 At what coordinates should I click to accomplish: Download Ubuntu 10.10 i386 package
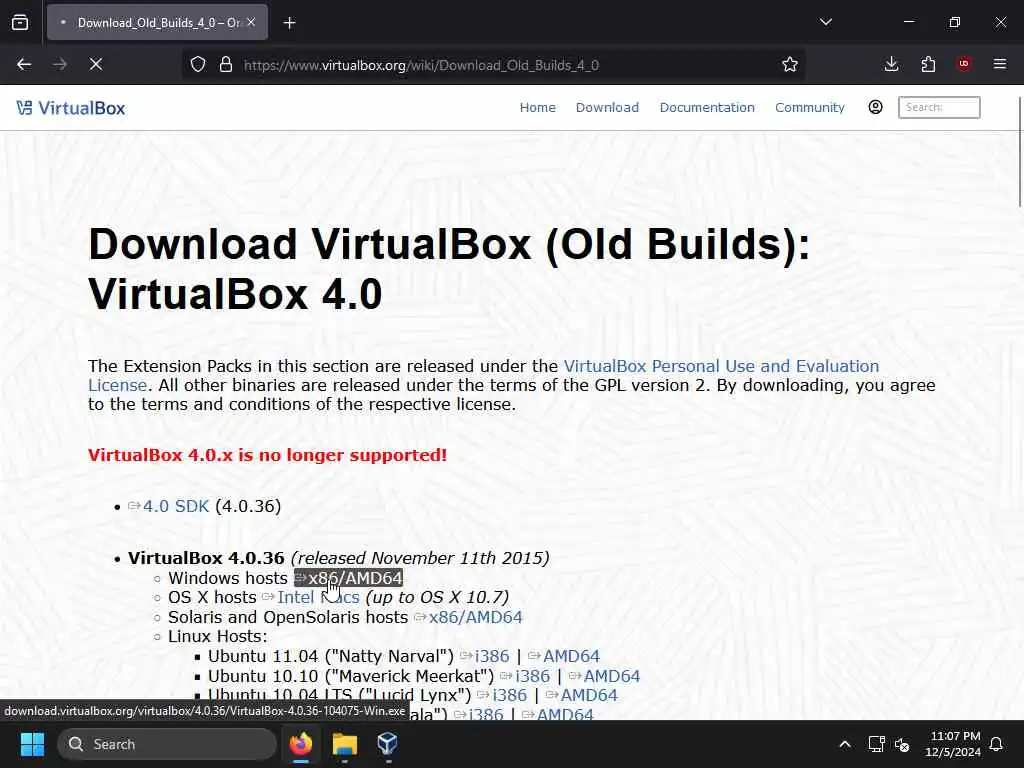coord(532,676)
